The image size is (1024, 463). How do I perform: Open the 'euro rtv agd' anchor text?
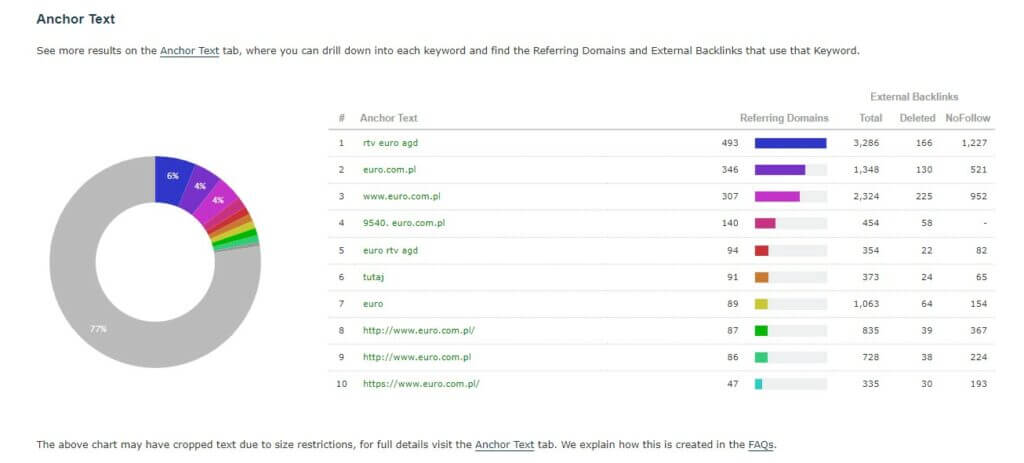click(390, 250)
